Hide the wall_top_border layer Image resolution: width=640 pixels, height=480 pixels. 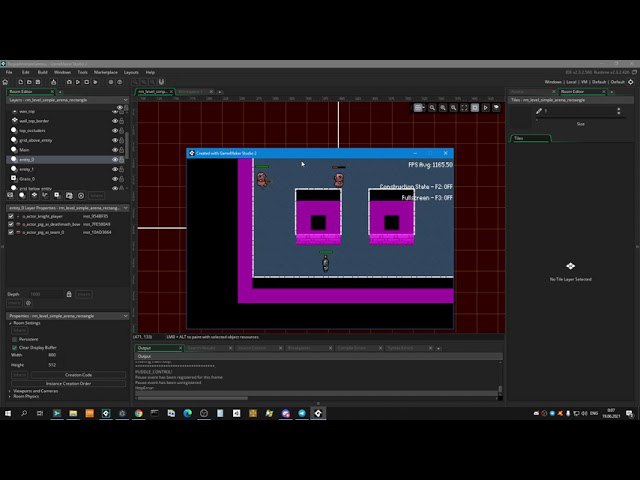coord(115,121)
